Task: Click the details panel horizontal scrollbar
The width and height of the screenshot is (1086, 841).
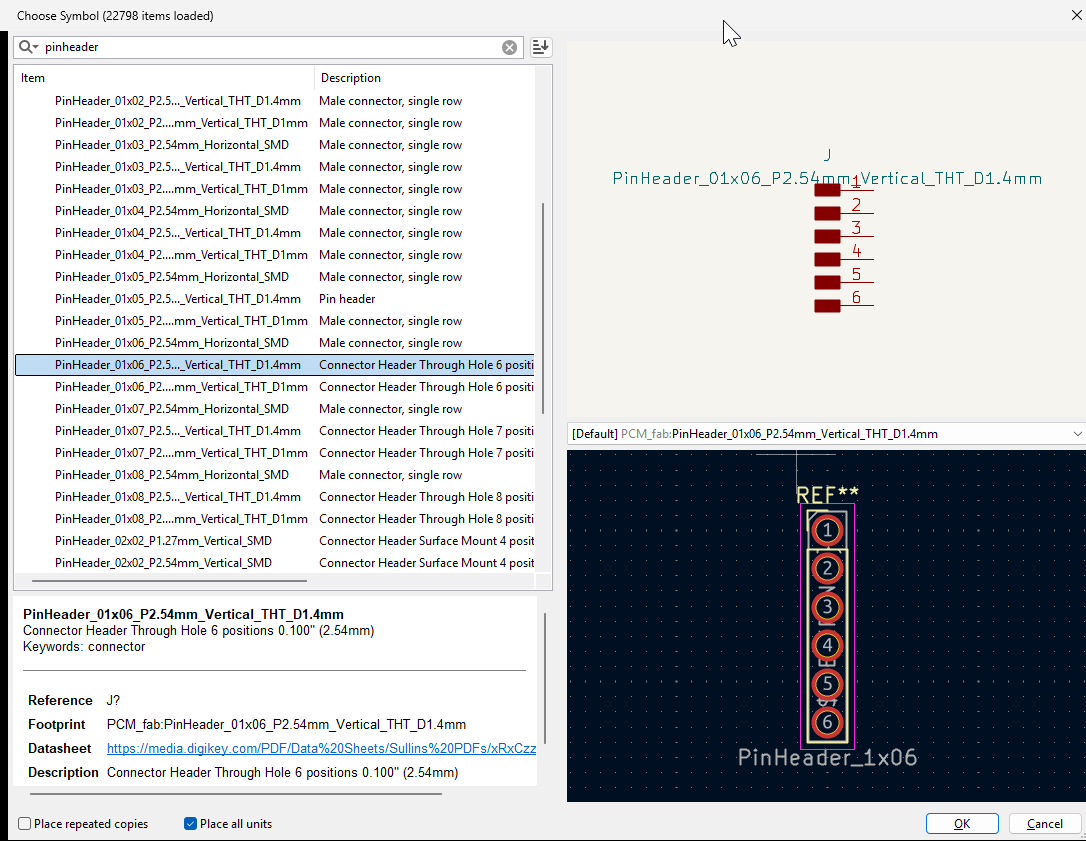Action: click(235, 793)
